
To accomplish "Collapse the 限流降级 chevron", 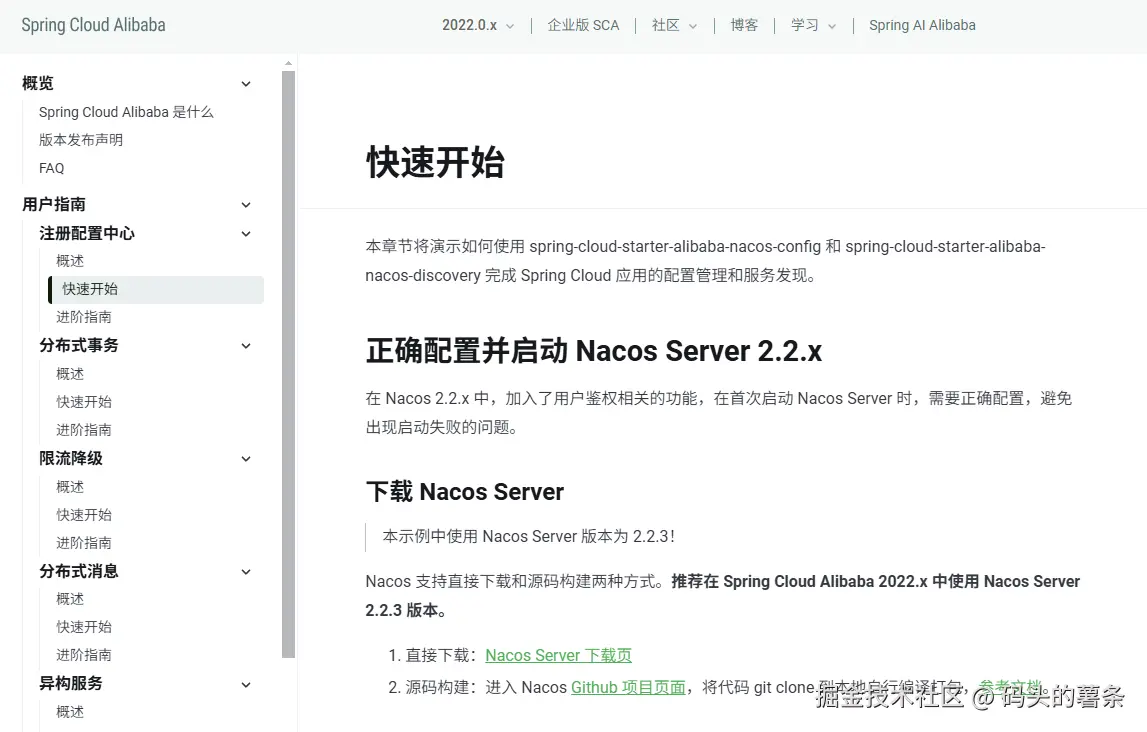I will [x=246, y=459].
